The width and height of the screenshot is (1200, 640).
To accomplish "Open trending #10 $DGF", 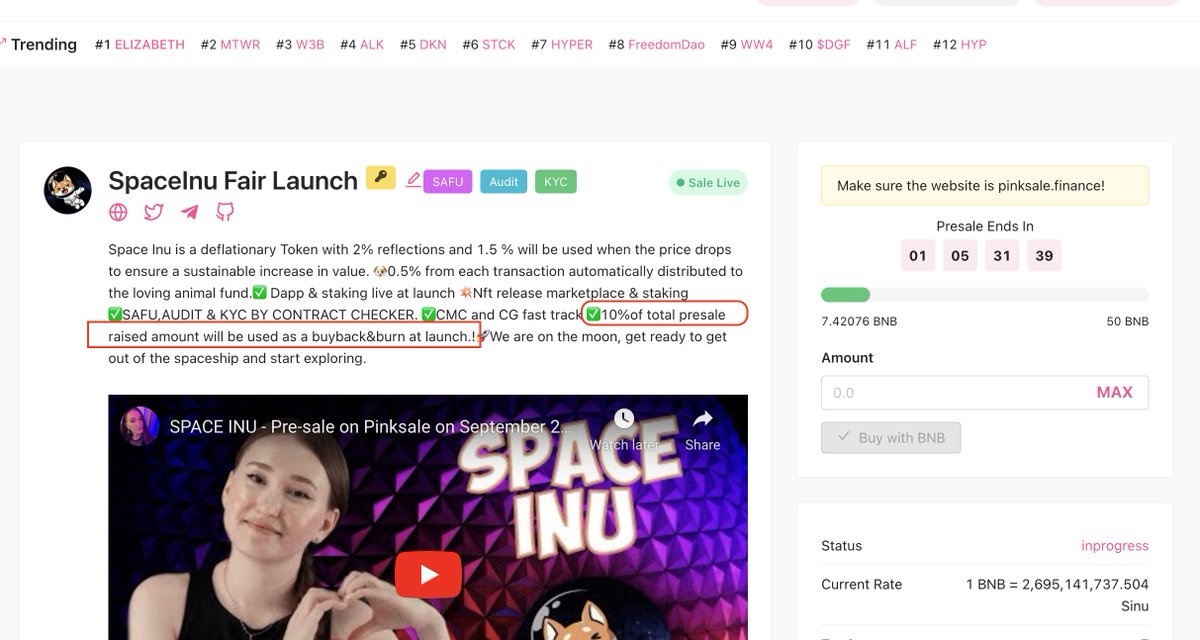I will click(820, 45).
